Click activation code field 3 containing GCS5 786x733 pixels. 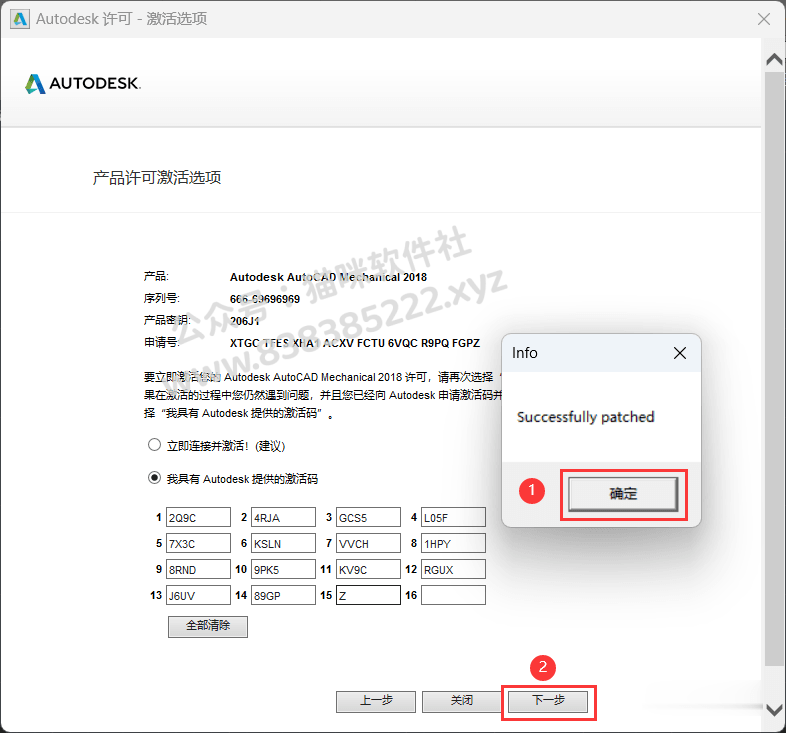click(368, 517)
